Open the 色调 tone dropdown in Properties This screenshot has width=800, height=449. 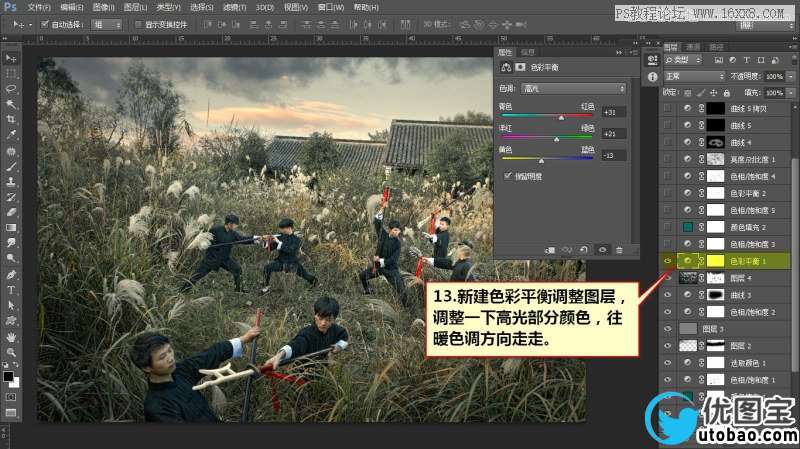(x=573, y=89)
